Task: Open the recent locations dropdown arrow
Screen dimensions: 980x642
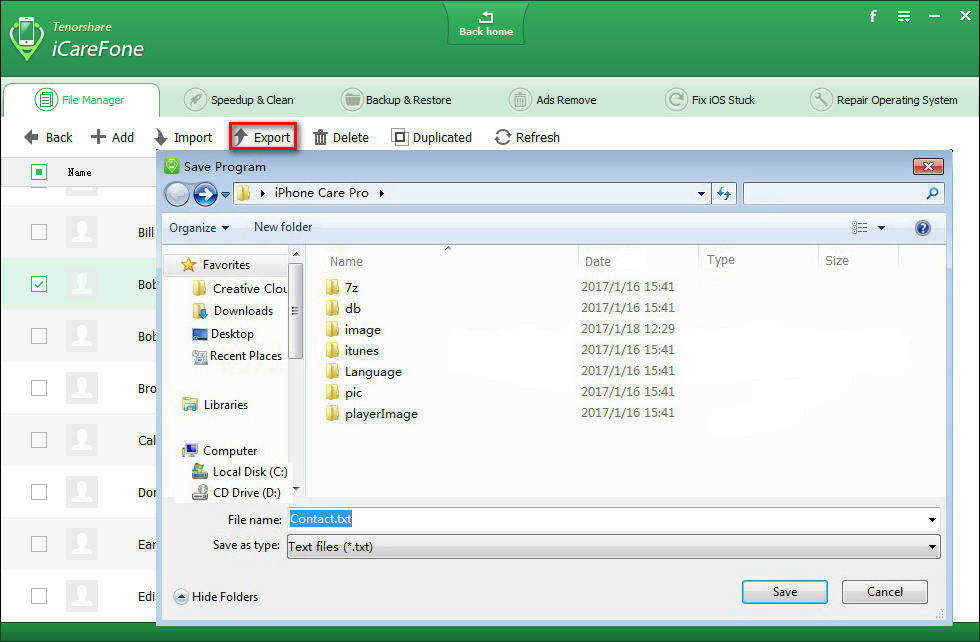Action: [226, 194]
